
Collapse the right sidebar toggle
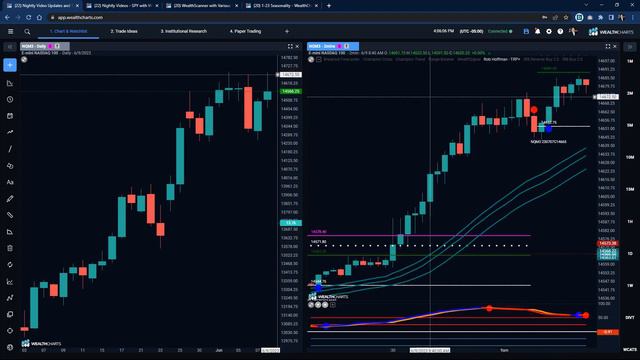pos(630,47)
